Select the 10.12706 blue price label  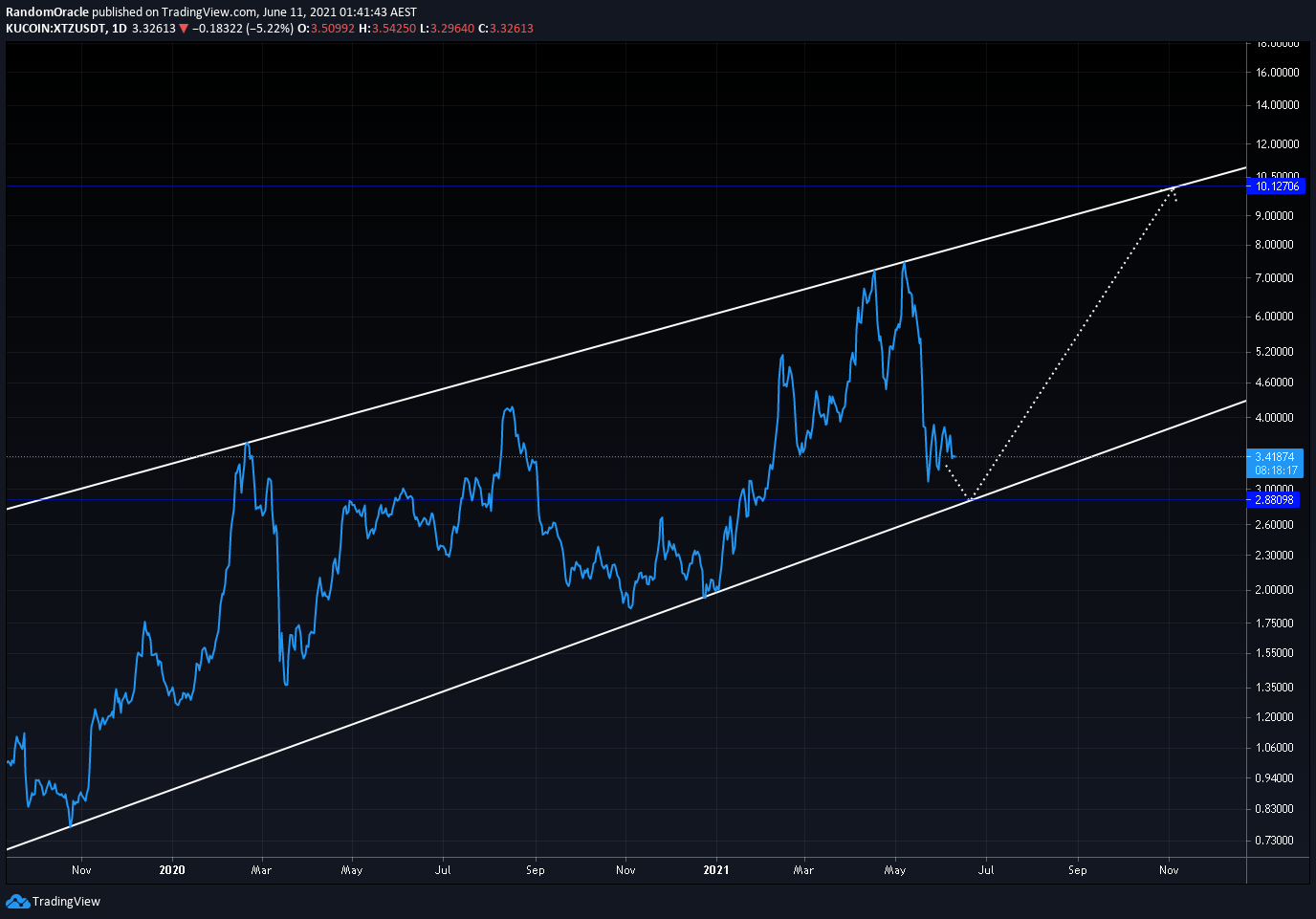click(x=1277, y=186)
